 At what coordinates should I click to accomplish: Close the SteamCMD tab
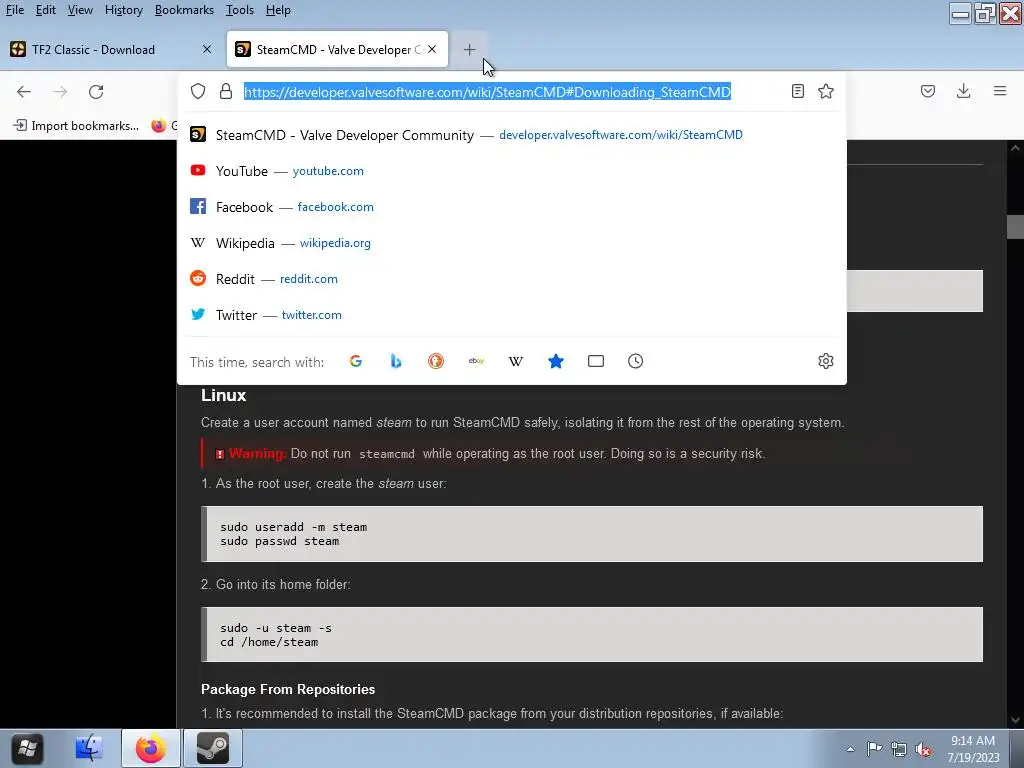432,50
